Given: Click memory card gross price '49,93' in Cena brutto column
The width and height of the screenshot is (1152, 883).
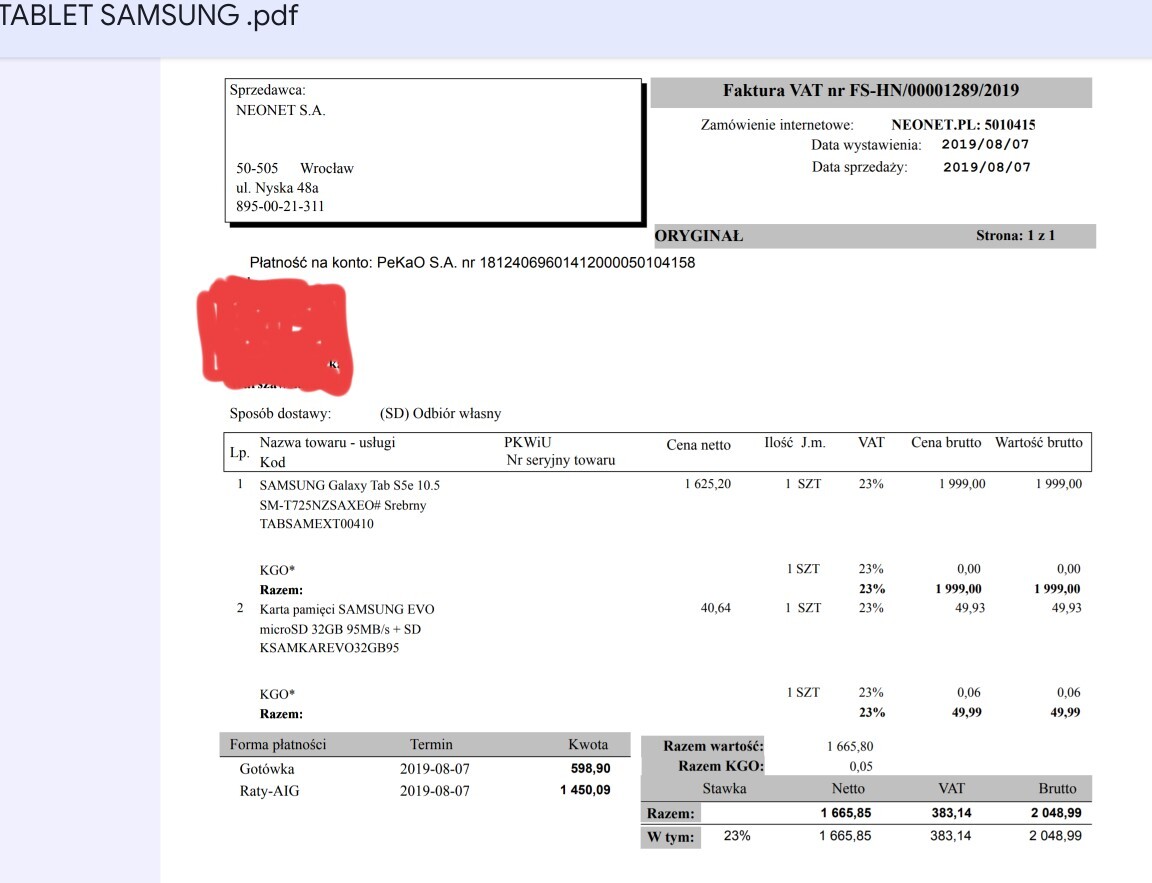Looking at the screenshot, I should (x=970, y=608).
